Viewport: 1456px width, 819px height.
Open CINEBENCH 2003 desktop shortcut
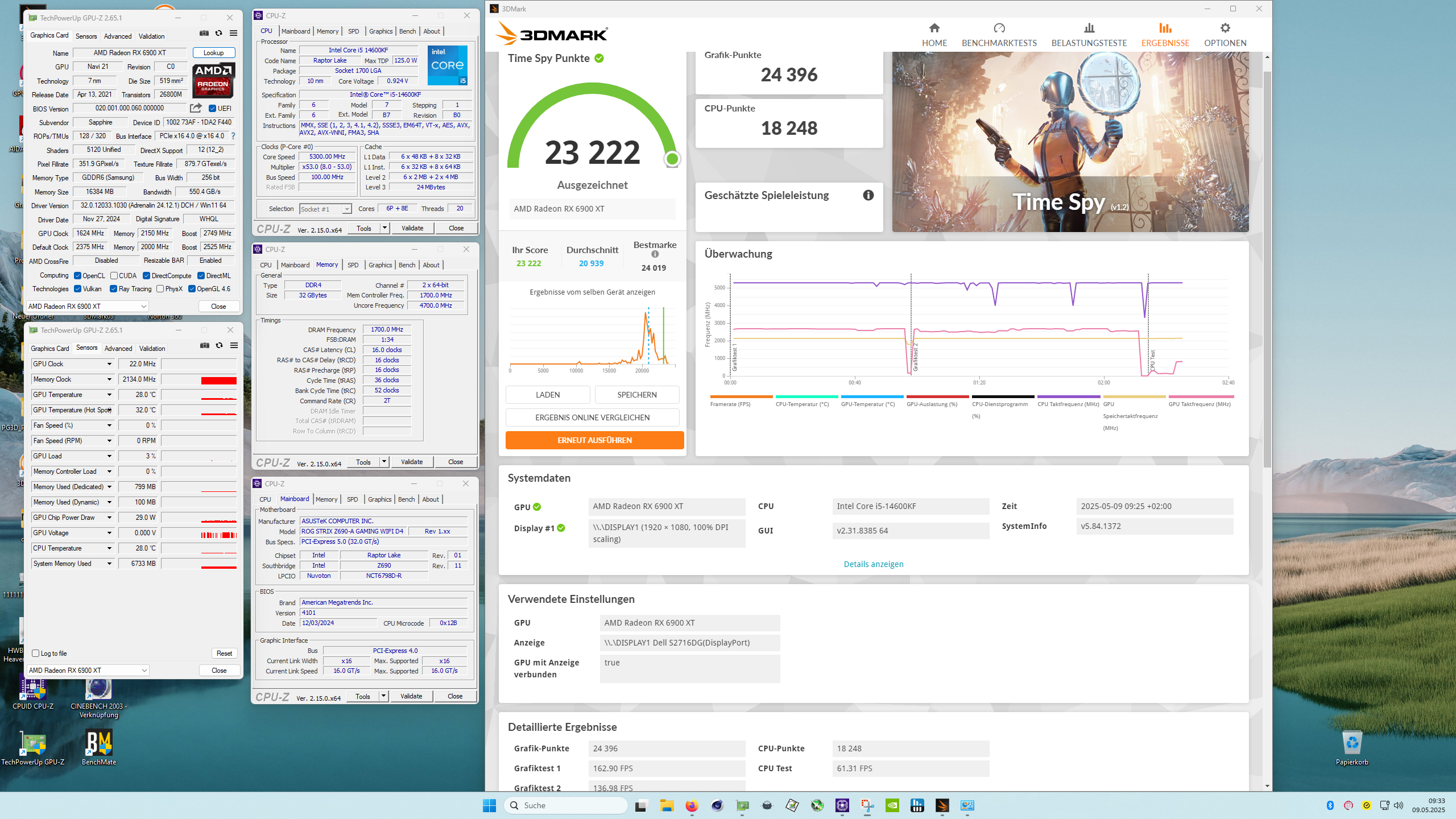(99, 697)
